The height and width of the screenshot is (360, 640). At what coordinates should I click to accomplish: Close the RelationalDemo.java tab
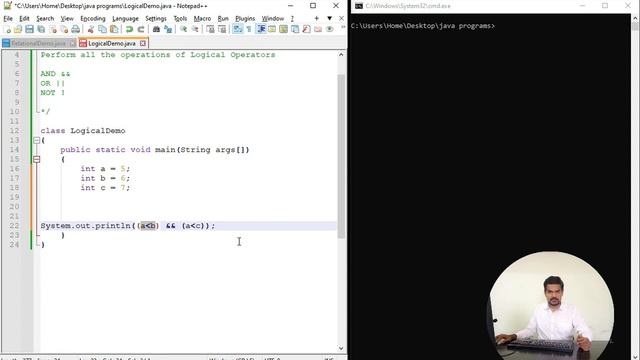pos(72,43)
